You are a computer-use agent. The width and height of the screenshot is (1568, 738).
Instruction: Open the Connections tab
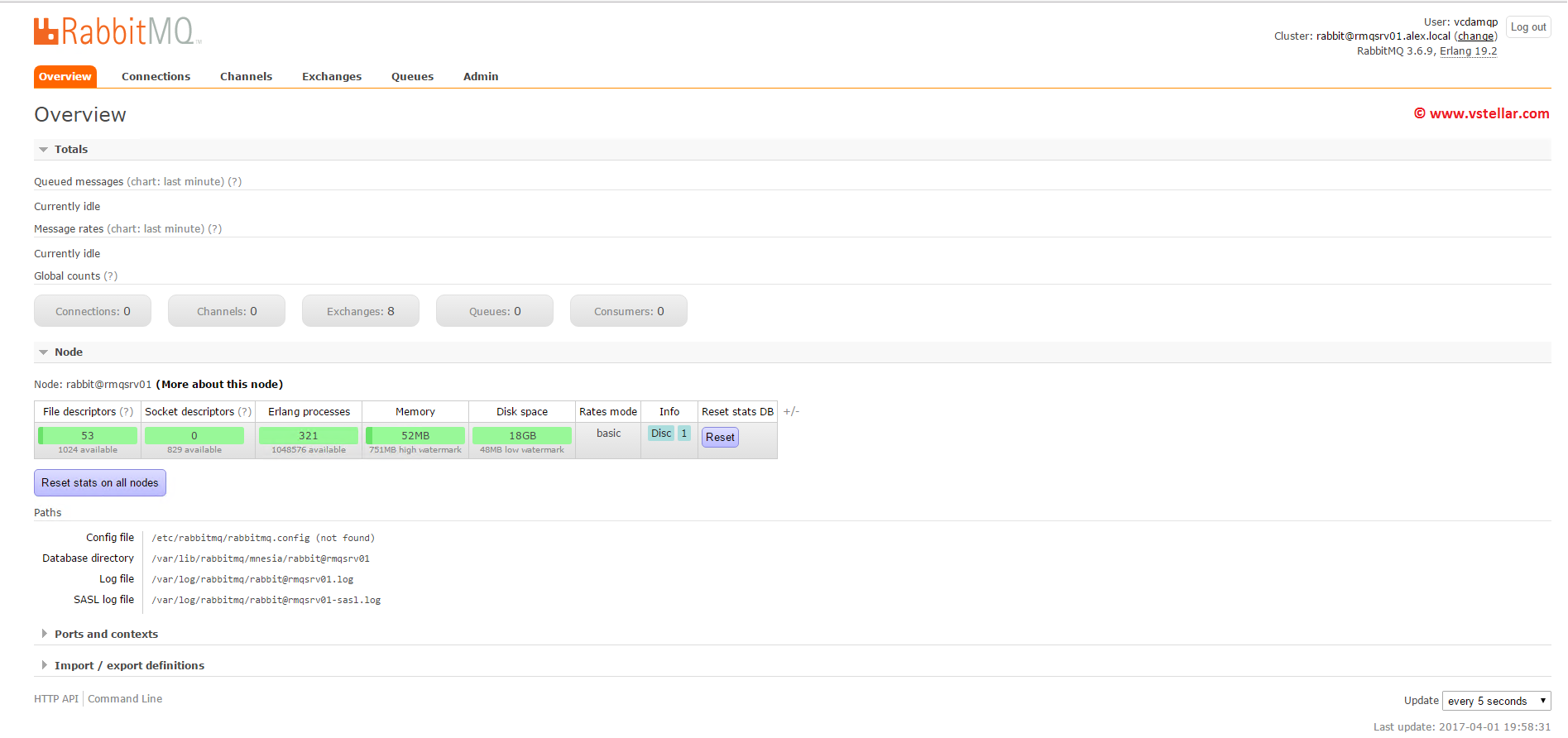pos(156,77)
